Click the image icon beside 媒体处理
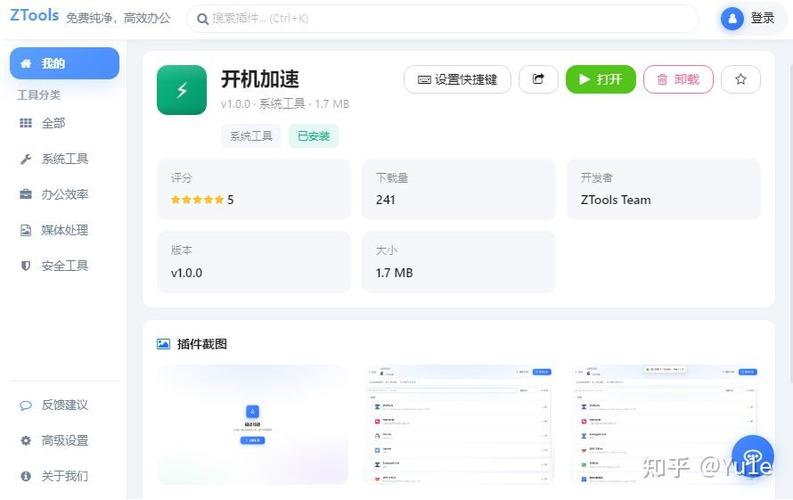The image size is (793, 500). (26, 230)
